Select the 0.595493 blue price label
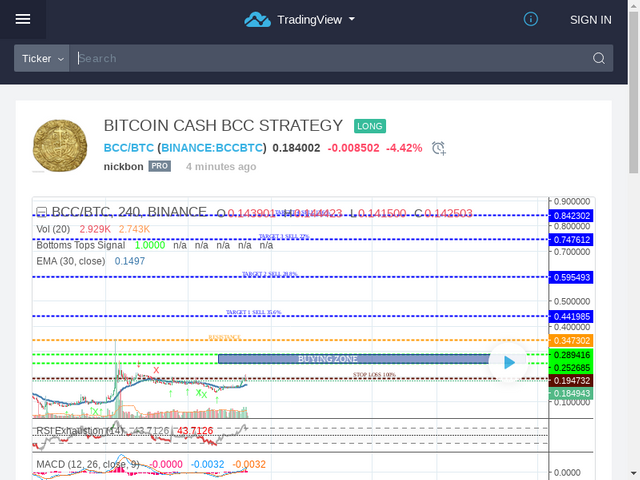The height and width of the screenshot is (480, 640). click(571, 278)
